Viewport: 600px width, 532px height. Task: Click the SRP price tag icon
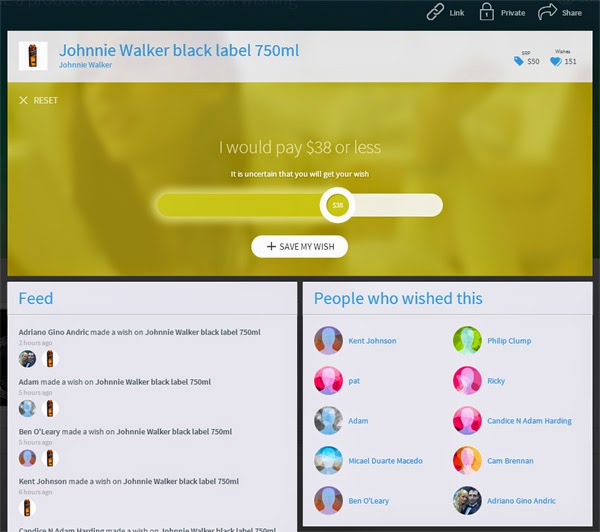click(518, 61)
